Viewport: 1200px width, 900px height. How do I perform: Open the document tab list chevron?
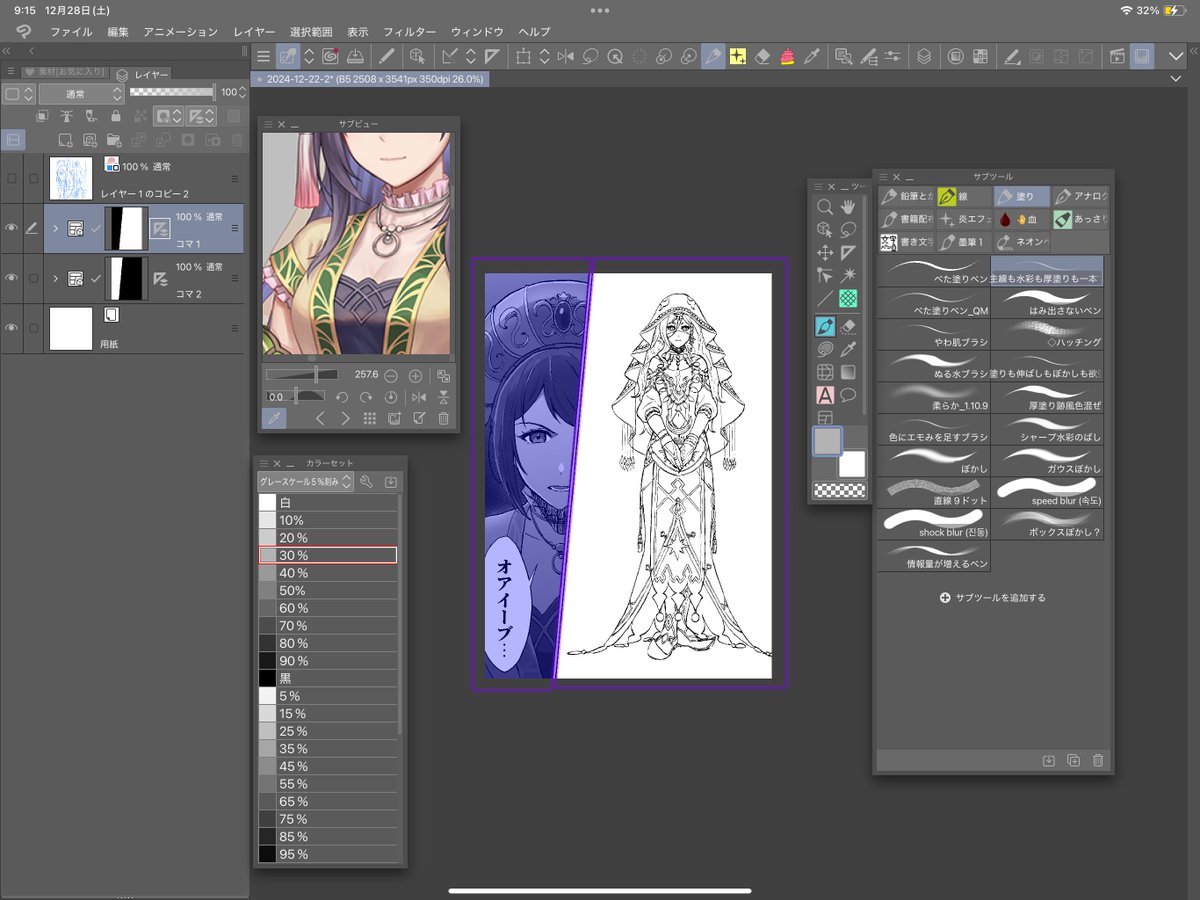1176,78
